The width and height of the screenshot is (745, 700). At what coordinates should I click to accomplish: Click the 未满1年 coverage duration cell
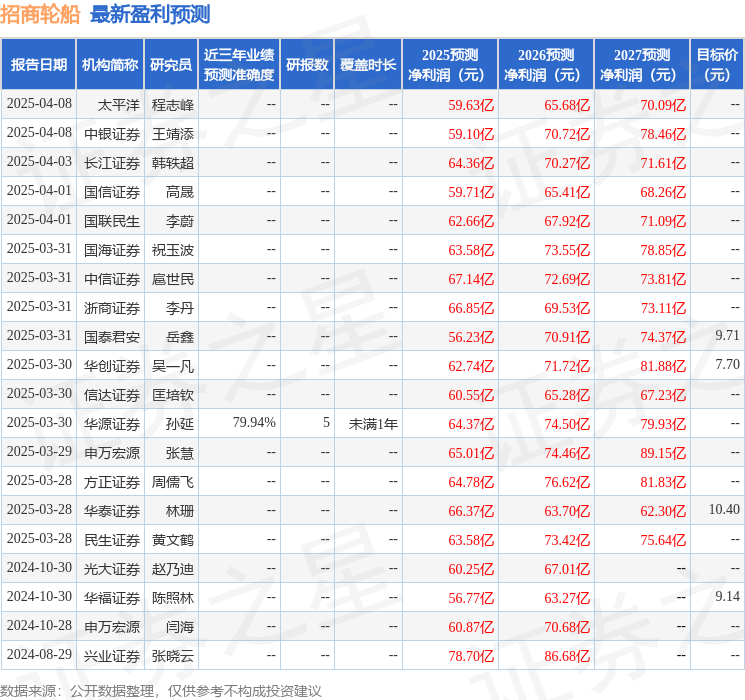(373, 423)
